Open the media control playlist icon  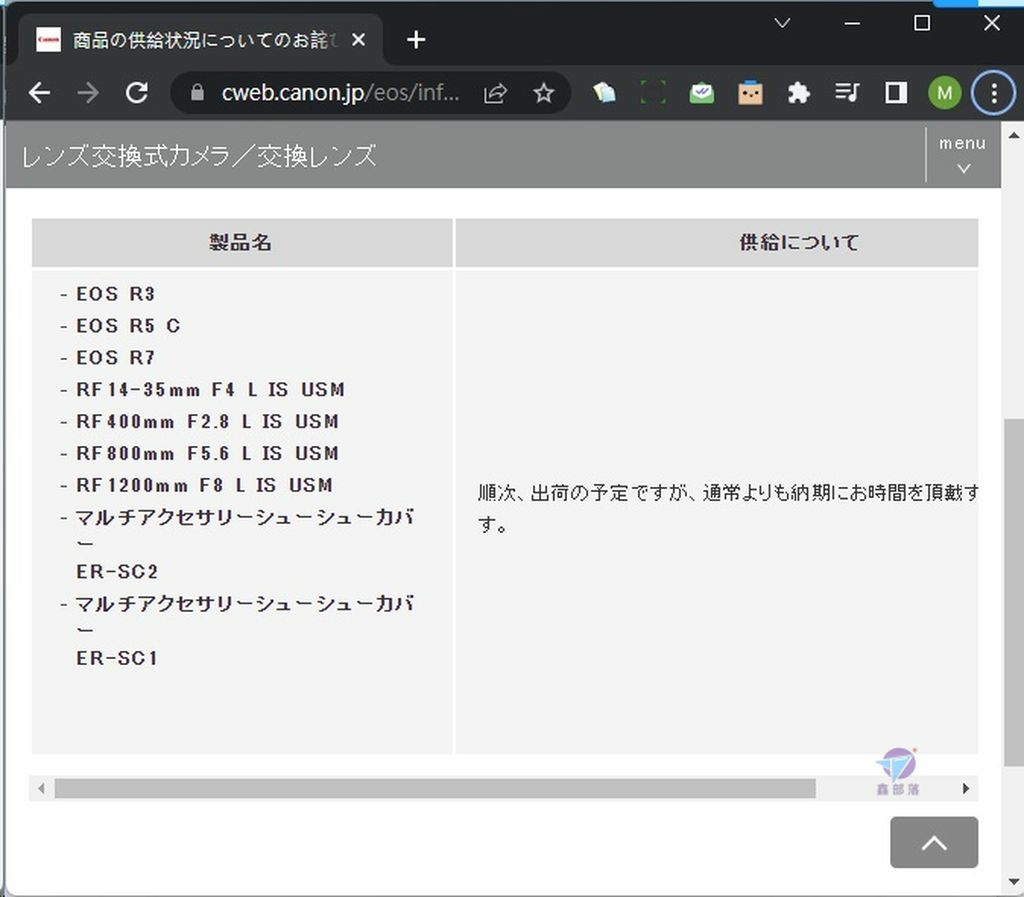847,93
